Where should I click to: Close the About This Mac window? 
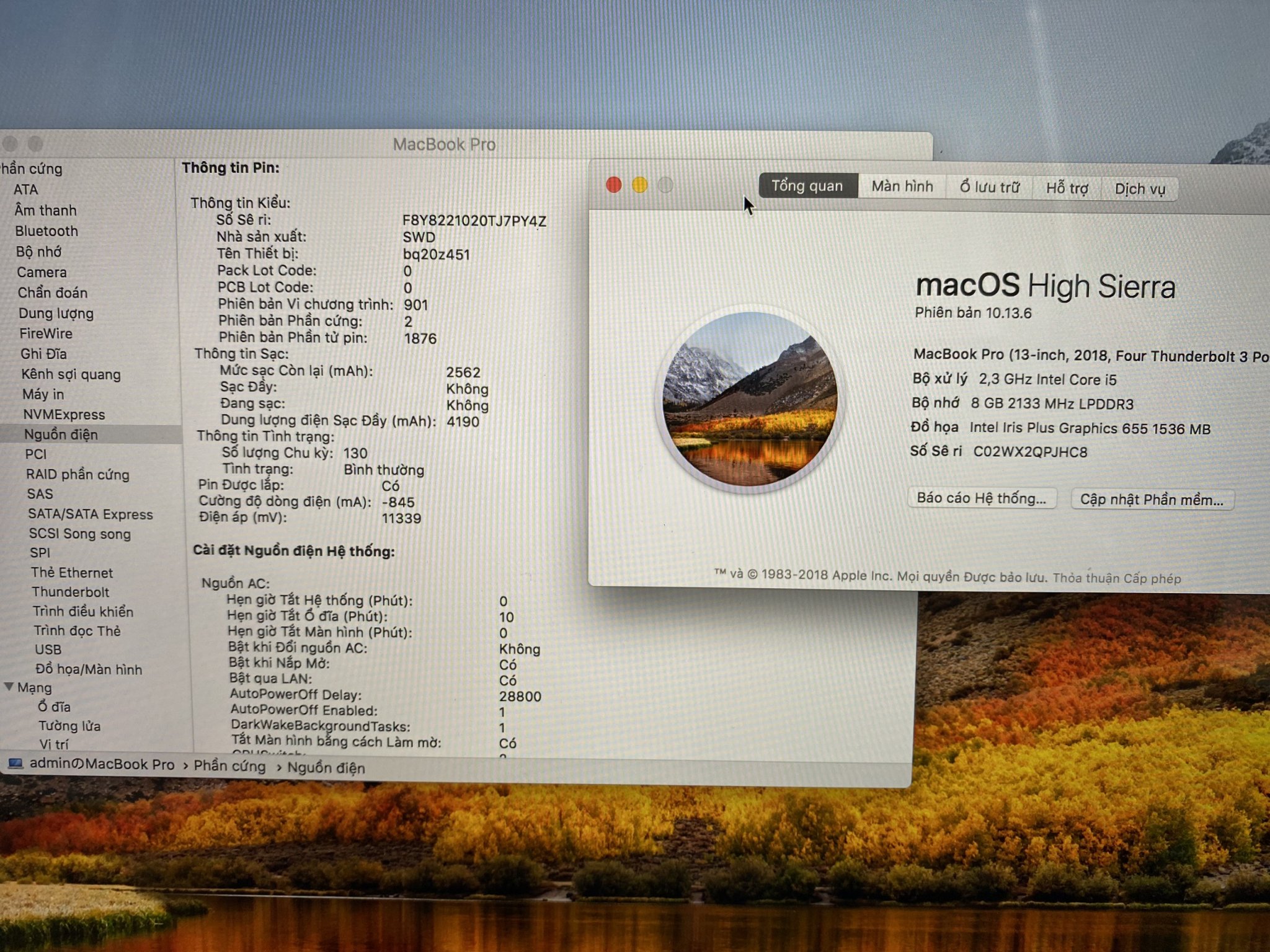[614, 185]
